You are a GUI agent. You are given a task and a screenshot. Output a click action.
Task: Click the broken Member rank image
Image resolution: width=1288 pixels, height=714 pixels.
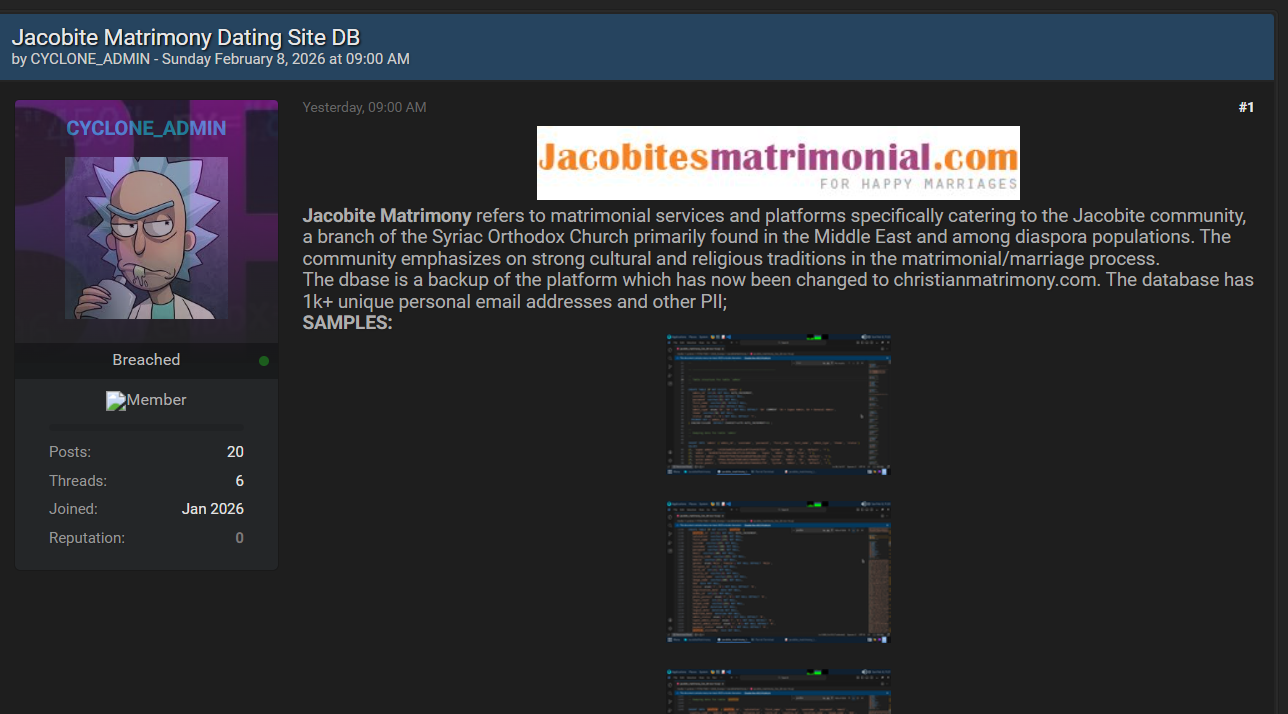coord(116,401)
